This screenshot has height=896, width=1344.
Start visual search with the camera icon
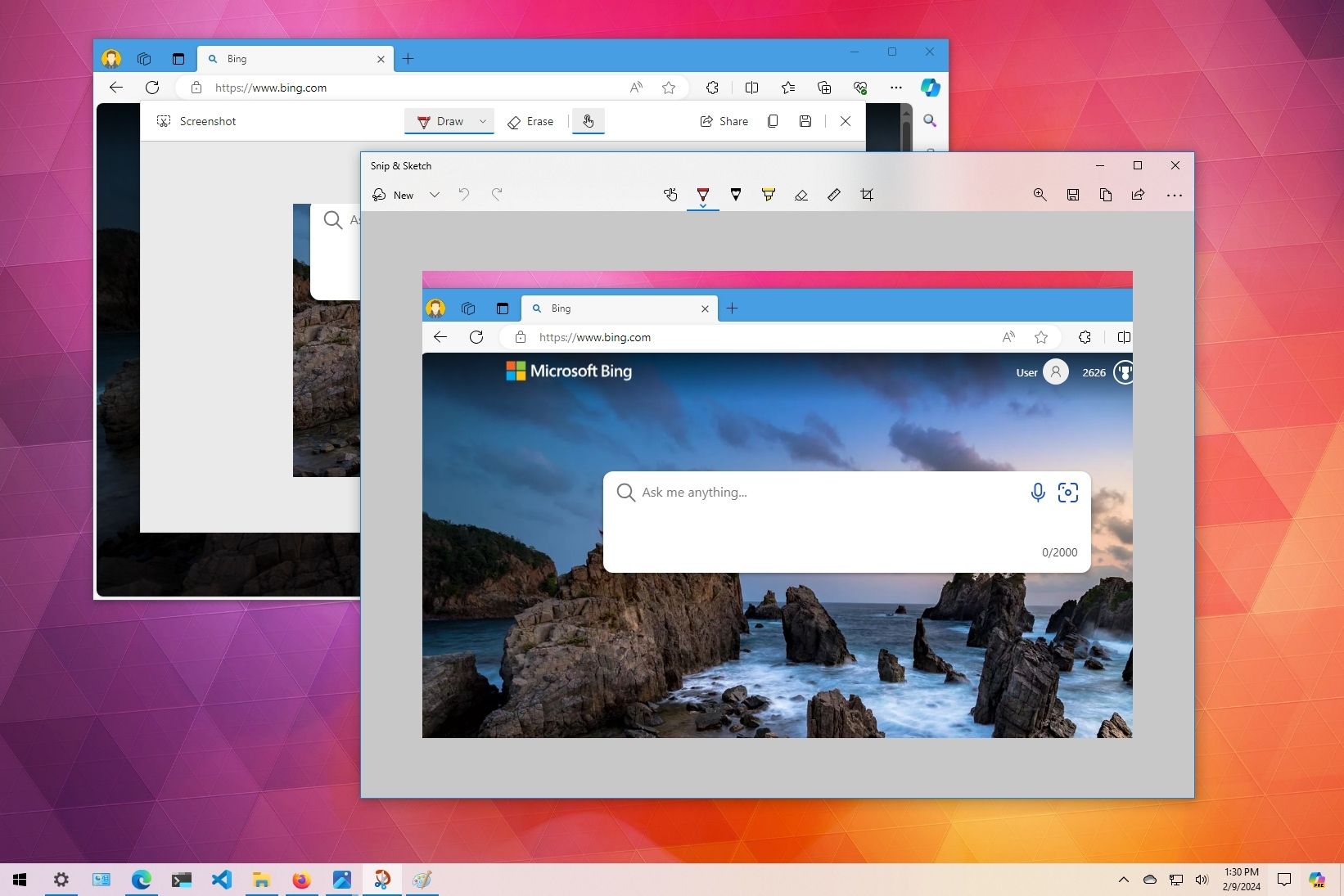point(1068,493)
